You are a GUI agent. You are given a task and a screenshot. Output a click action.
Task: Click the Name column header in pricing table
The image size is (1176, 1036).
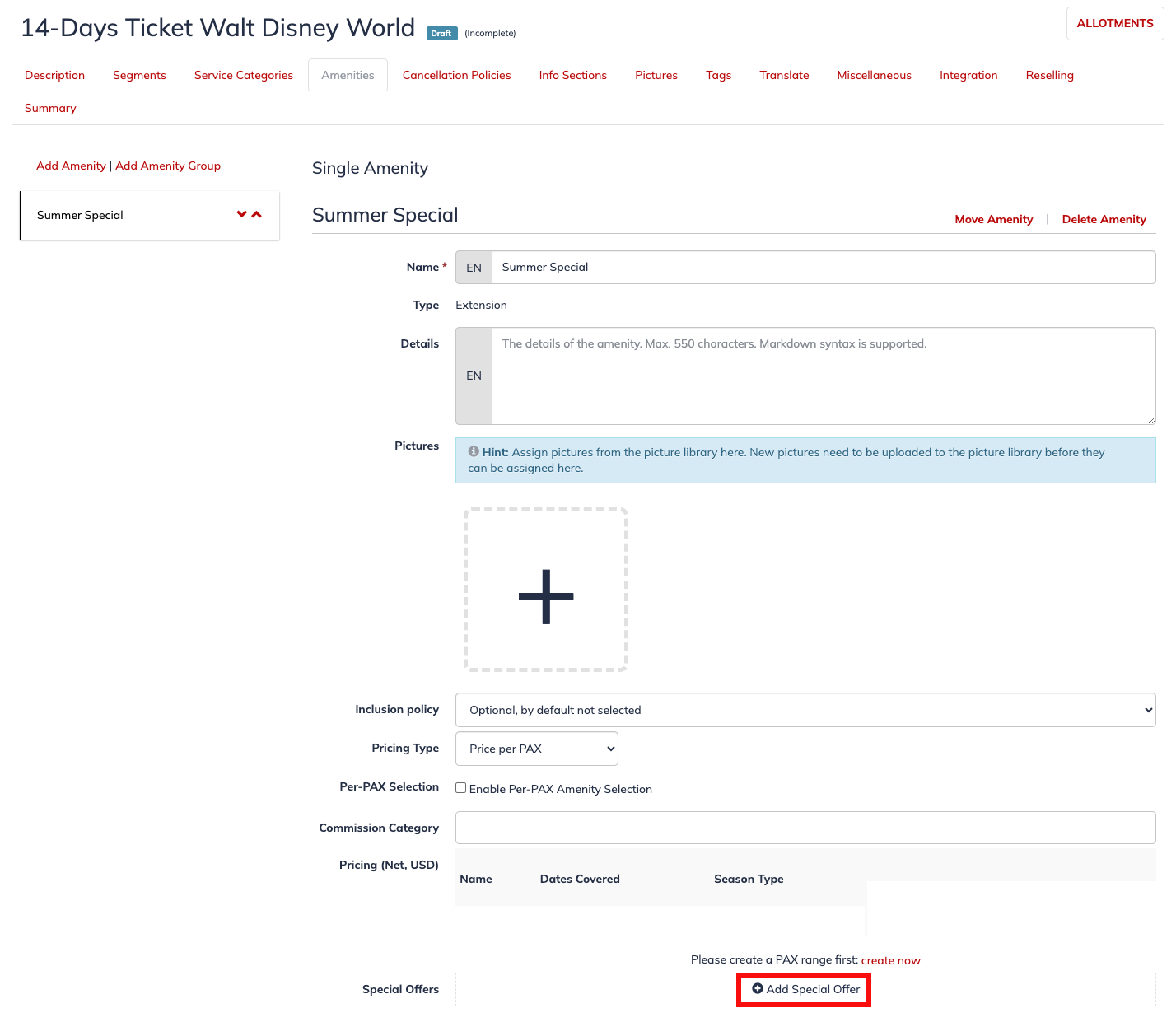(476, 879)
